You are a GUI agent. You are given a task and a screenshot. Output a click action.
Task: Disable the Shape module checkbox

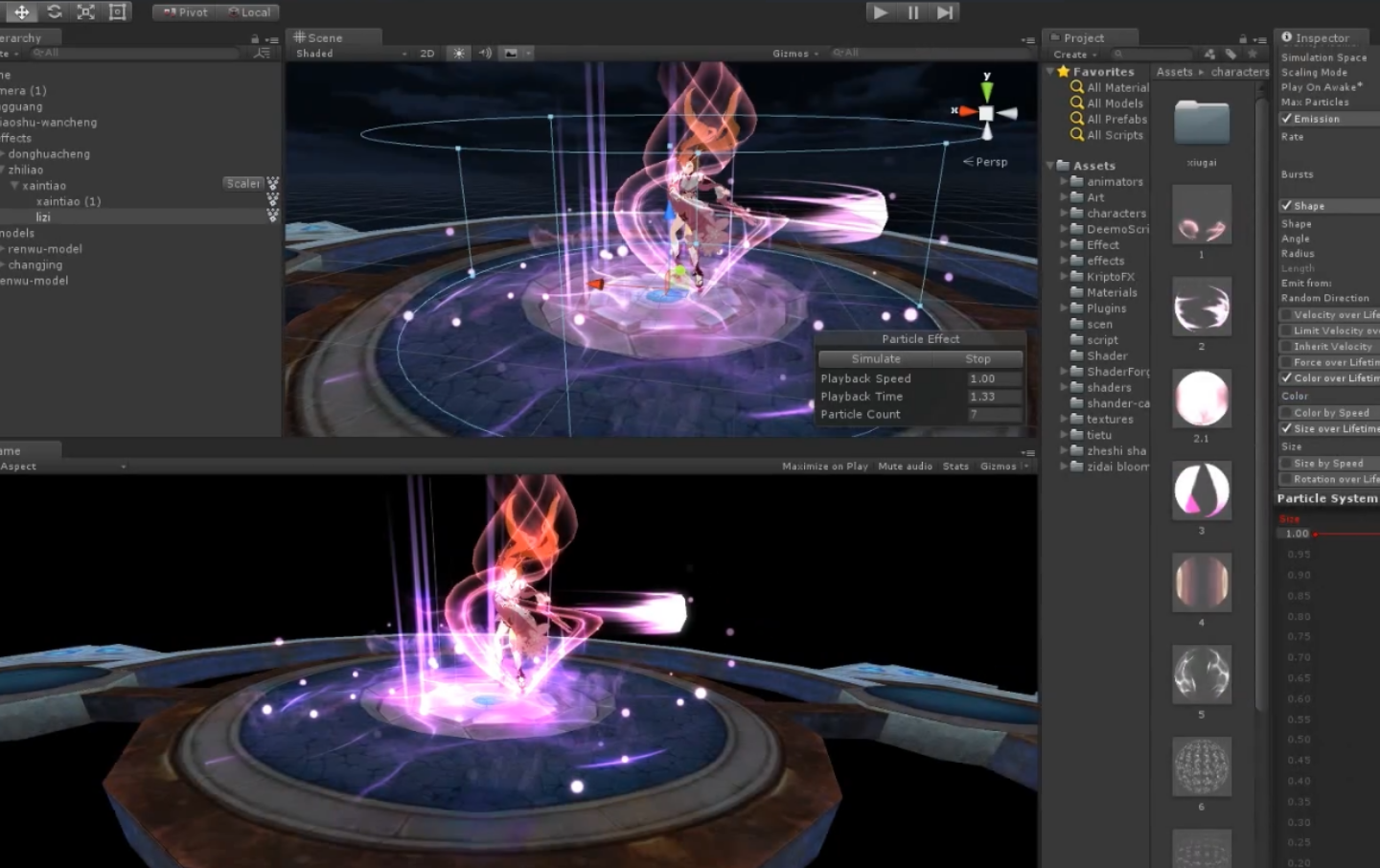(1287, 206)
